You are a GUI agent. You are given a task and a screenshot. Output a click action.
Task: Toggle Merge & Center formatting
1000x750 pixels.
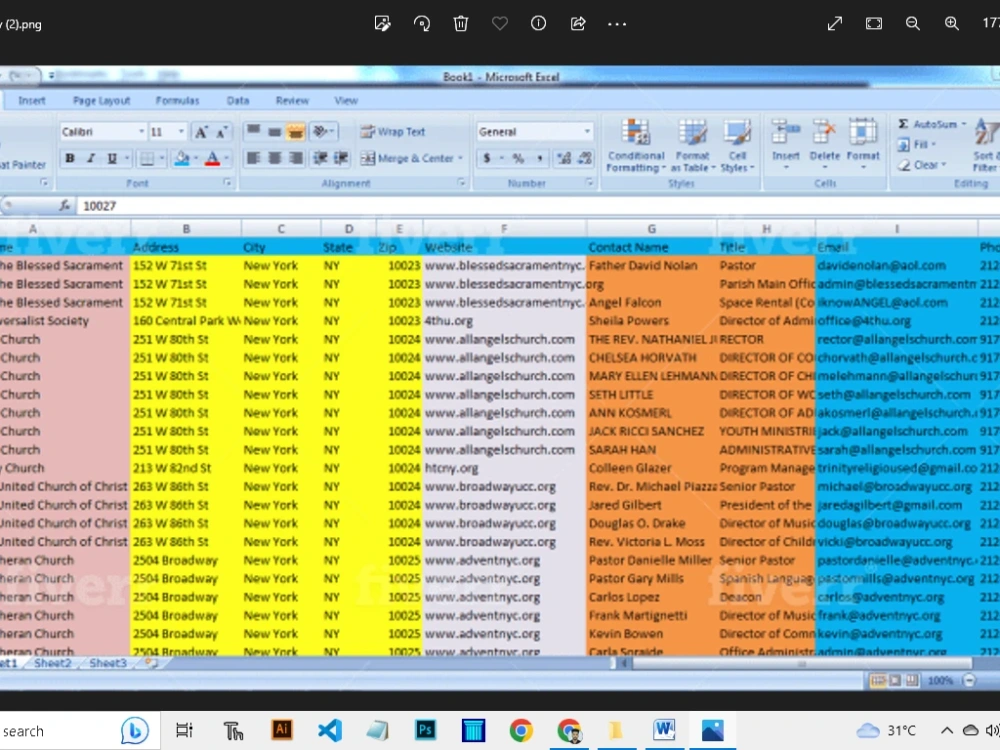410,158
